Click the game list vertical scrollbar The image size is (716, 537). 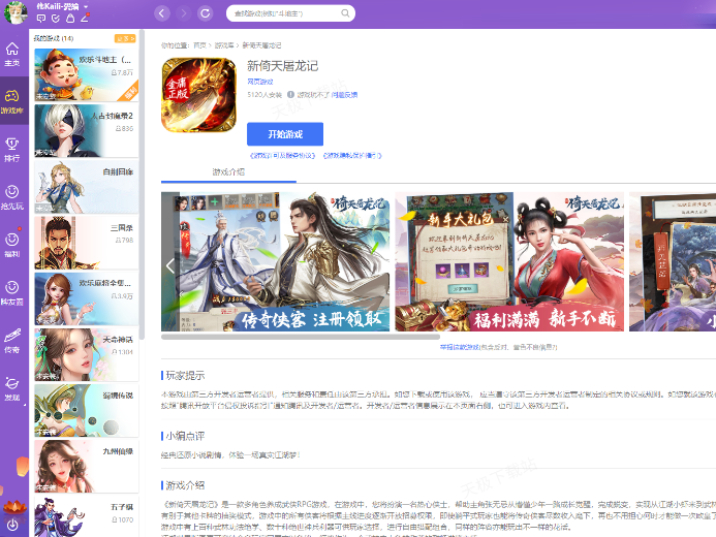[x=142, y=184]
